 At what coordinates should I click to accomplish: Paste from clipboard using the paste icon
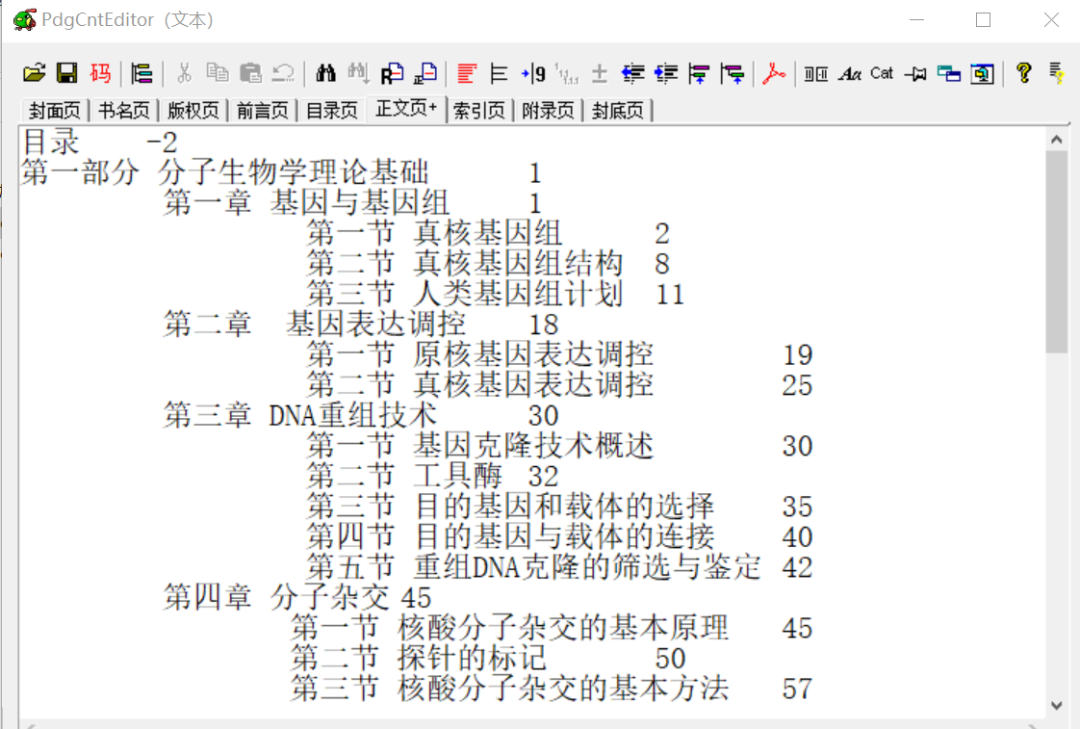(250, 72)
